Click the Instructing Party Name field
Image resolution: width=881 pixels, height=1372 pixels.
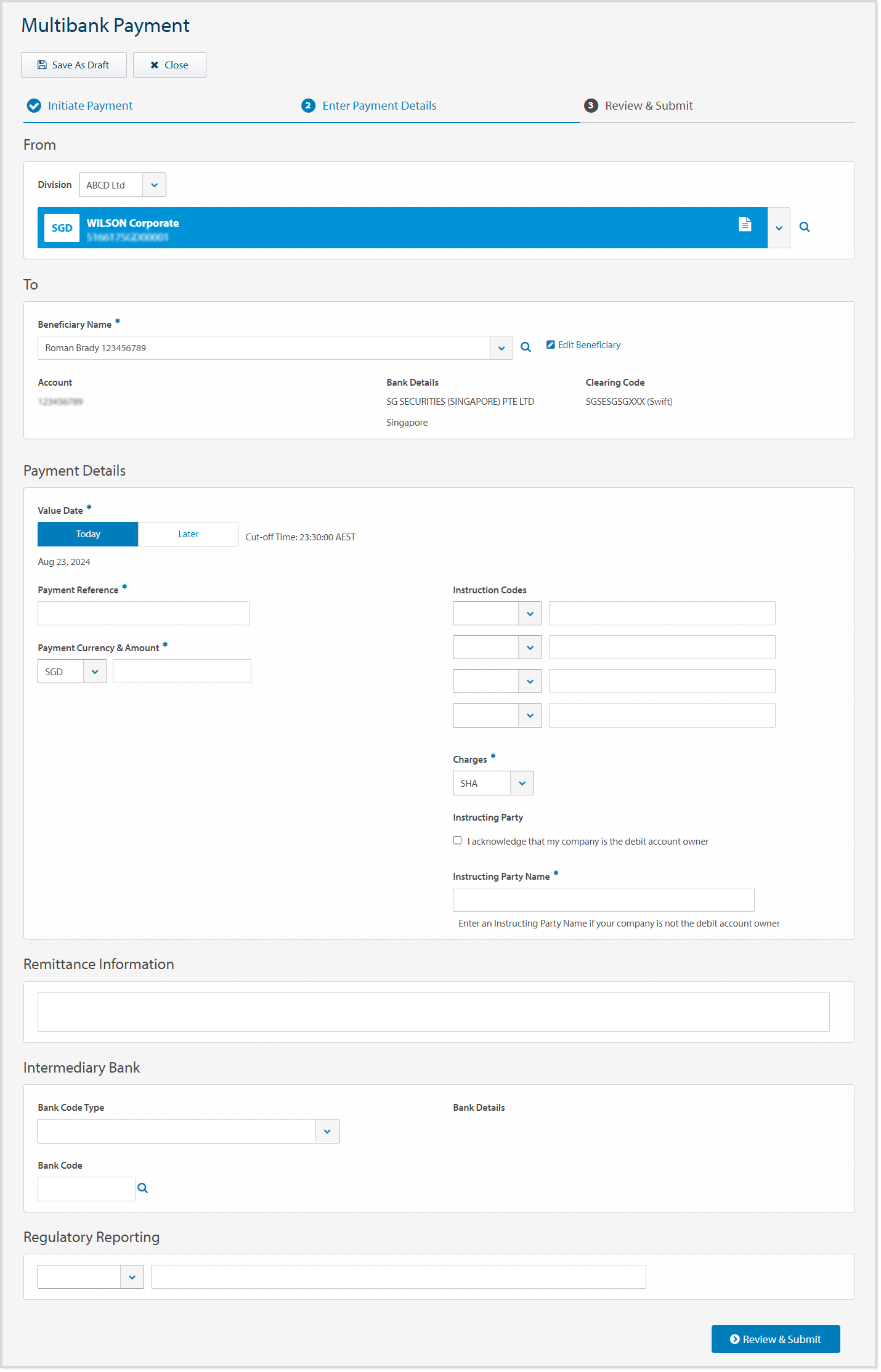[604, 900]
